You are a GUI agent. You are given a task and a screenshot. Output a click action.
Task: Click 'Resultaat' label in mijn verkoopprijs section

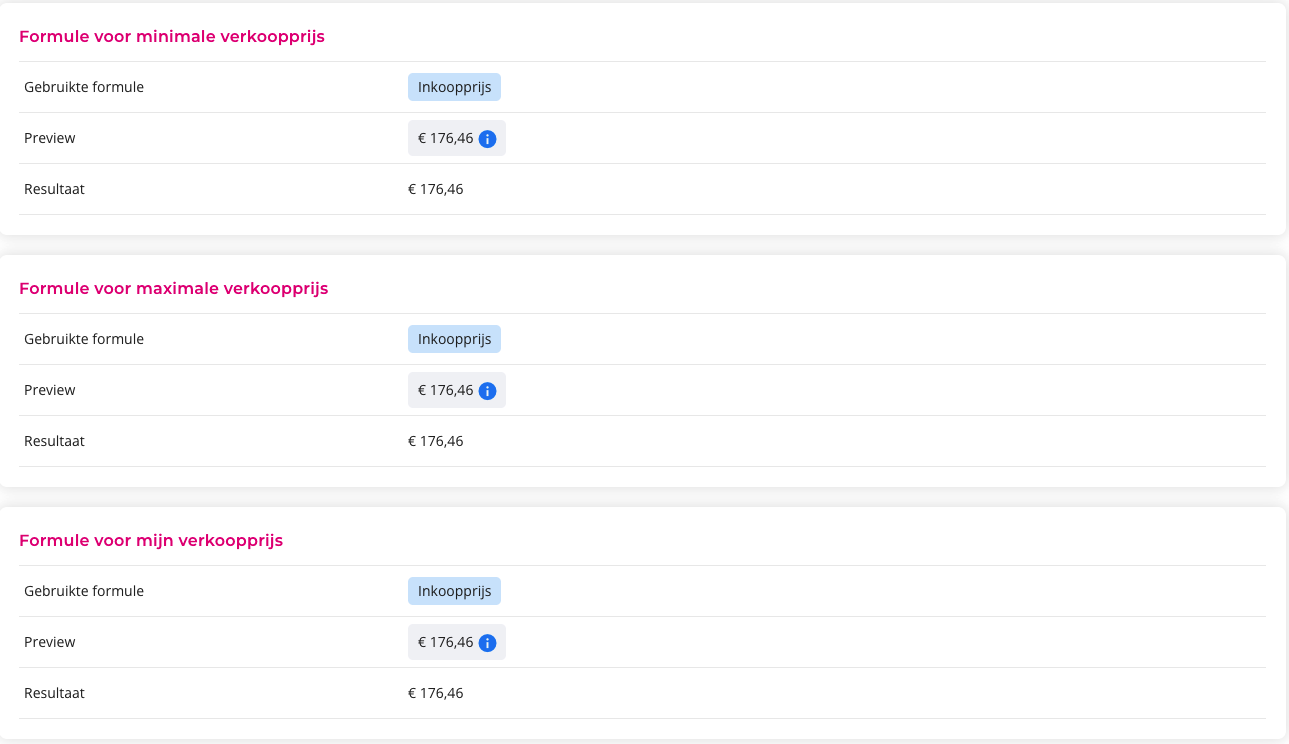click(54, 693)
